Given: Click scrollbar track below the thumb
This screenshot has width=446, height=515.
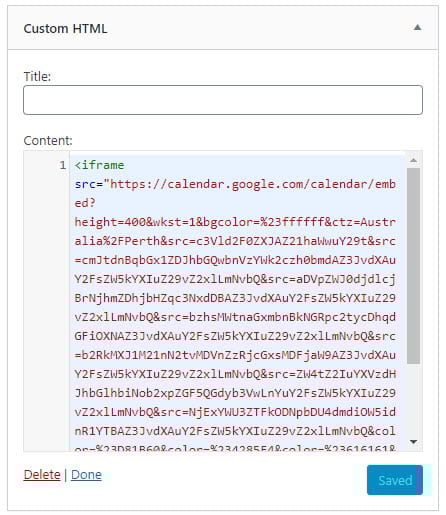Looking at the screenshot, I should pyautogui.click(x=413, y=400).
